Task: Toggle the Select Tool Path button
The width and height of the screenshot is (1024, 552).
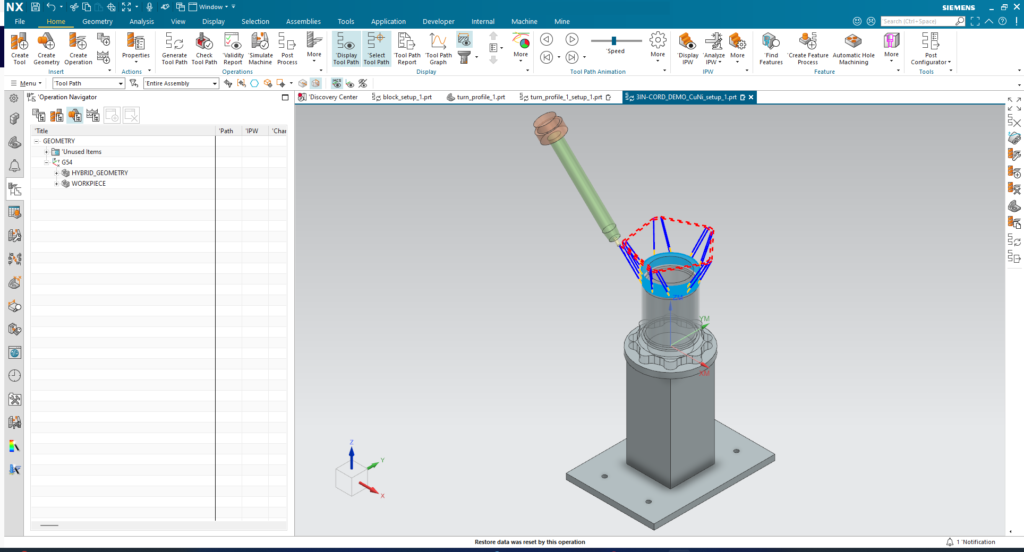Action: click(376, 47)
